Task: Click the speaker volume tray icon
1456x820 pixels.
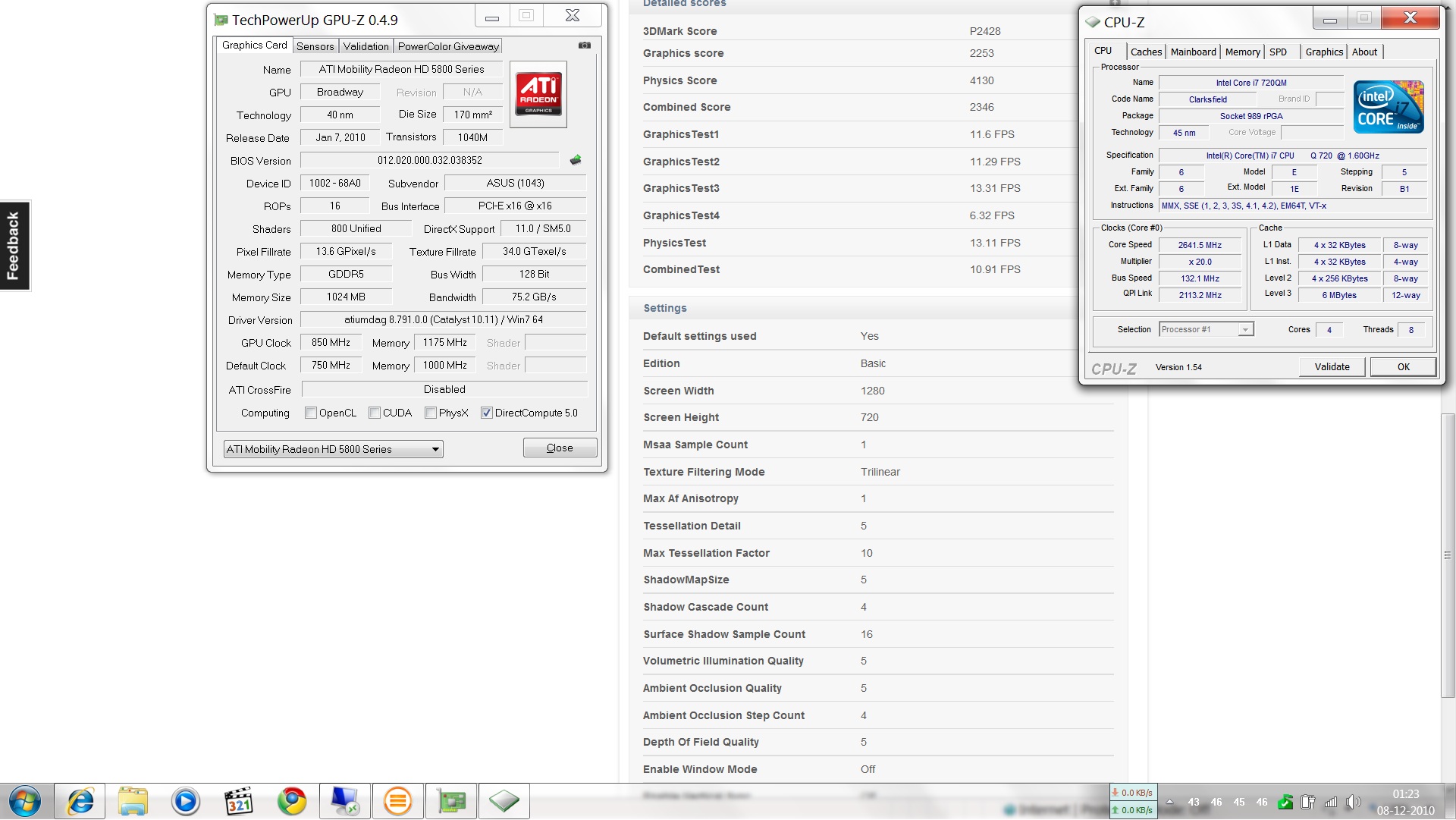Action: tap(1353, 802)
